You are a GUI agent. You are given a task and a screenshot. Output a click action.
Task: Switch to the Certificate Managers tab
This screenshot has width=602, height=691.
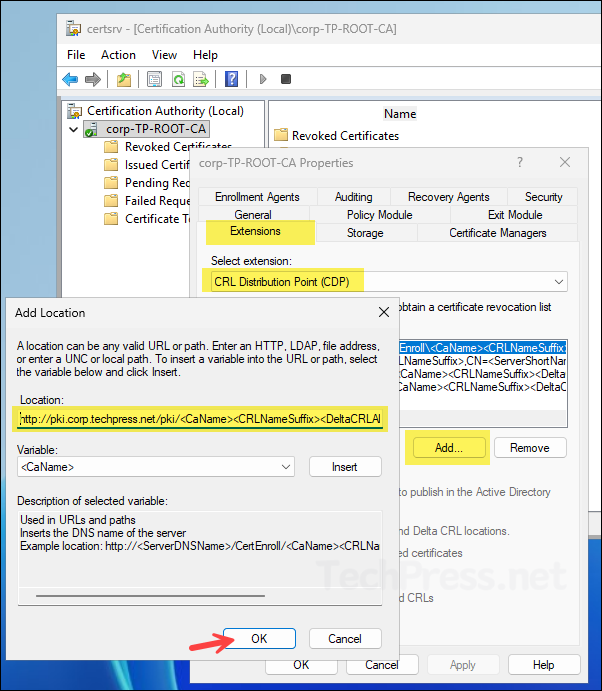coord(498,233)
